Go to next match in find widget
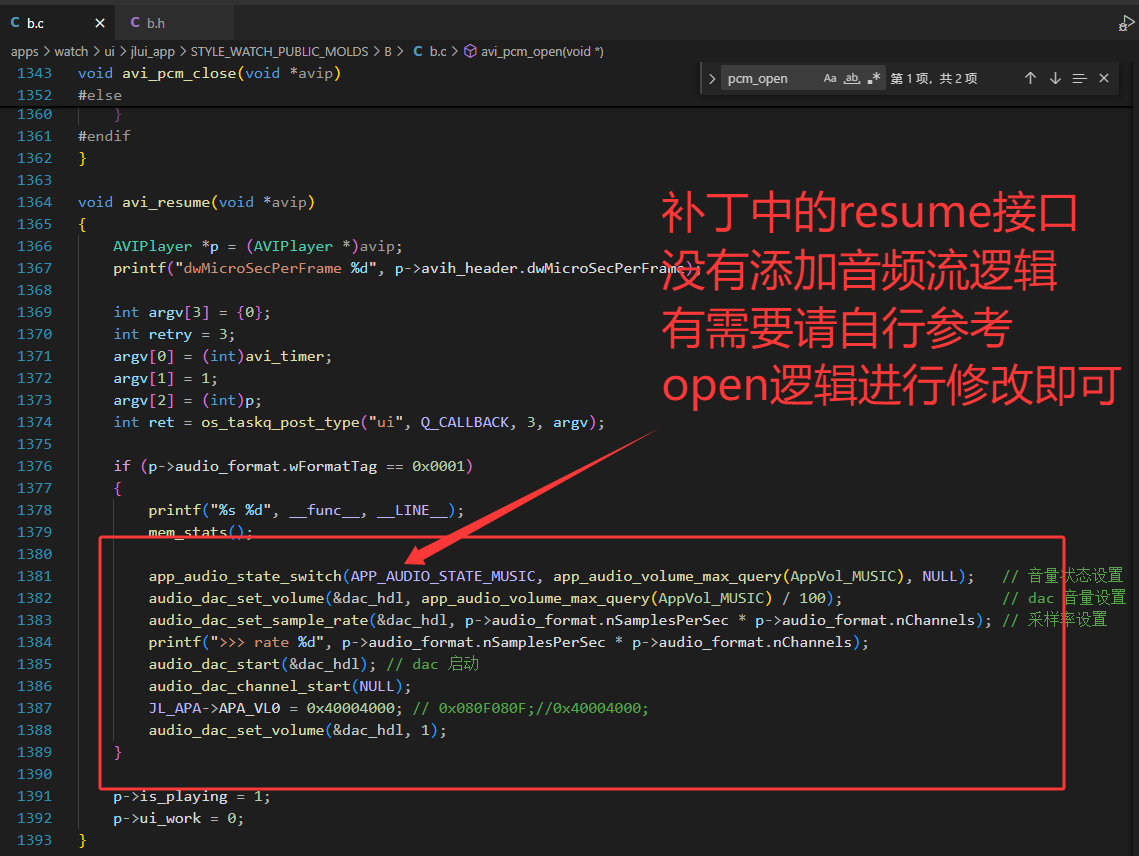The image size is (1139, 856). pos(1055,78)
